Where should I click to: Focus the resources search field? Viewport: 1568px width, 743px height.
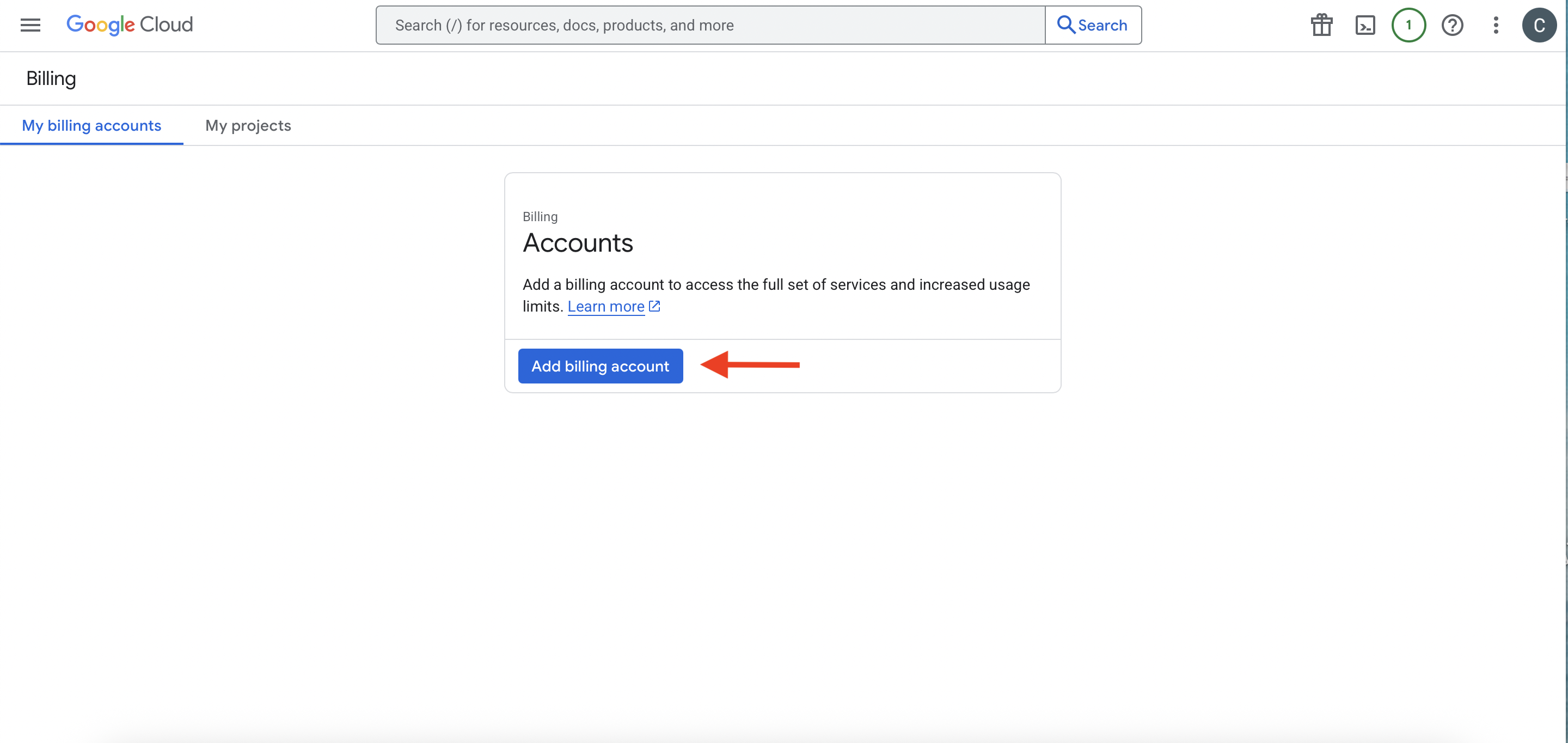click(x=710, y=25)
